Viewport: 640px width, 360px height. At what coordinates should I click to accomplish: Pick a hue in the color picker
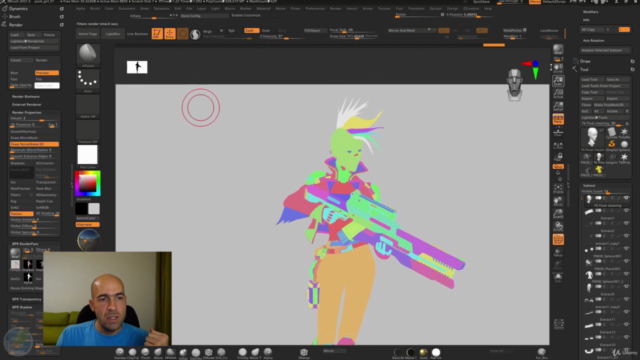pyautogui.click(x=87, y=183)
